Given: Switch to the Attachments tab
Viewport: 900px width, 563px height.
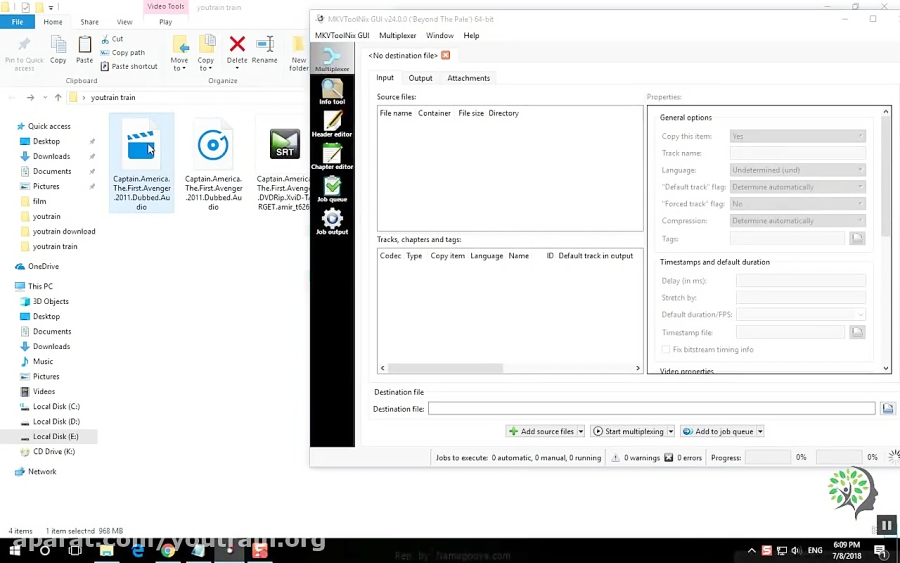Looking at the screenshot, I should (x=468, y=78).
